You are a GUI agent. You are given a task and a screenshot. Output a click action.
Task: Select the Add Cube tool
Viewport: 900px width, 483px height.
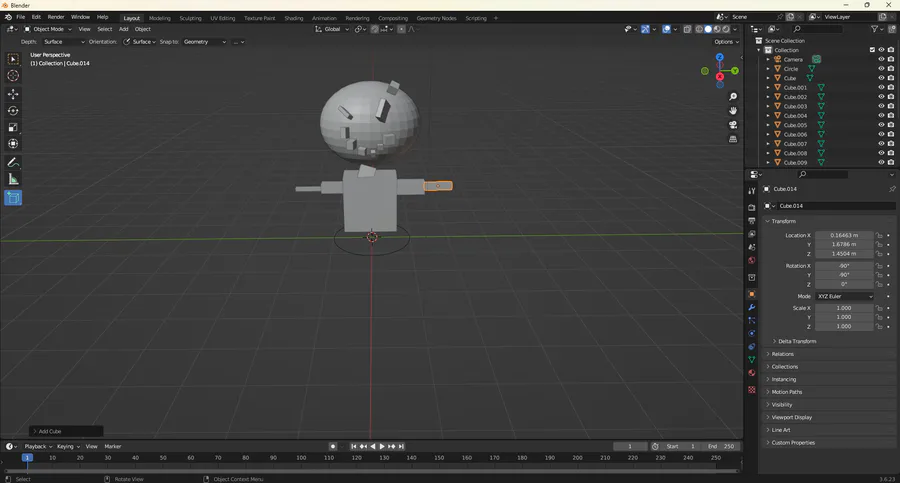13,198
